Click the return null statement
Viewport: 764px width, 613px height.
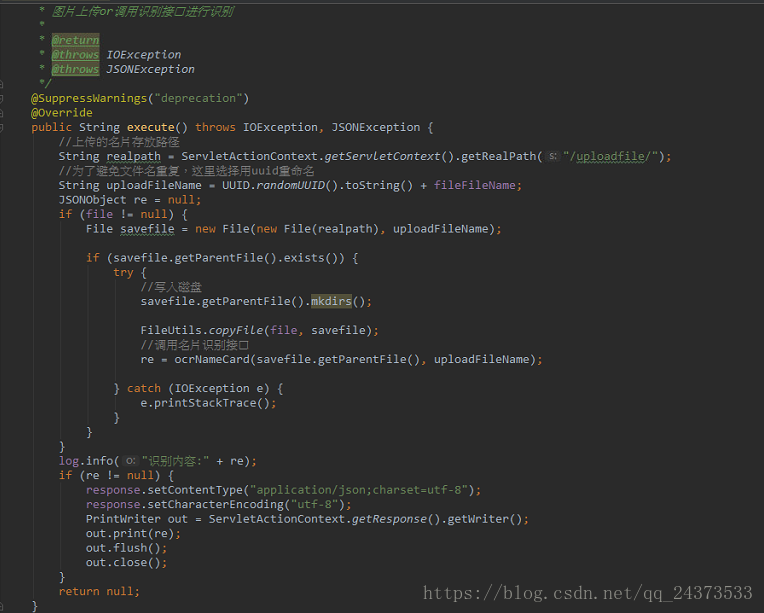coord(99,592)
